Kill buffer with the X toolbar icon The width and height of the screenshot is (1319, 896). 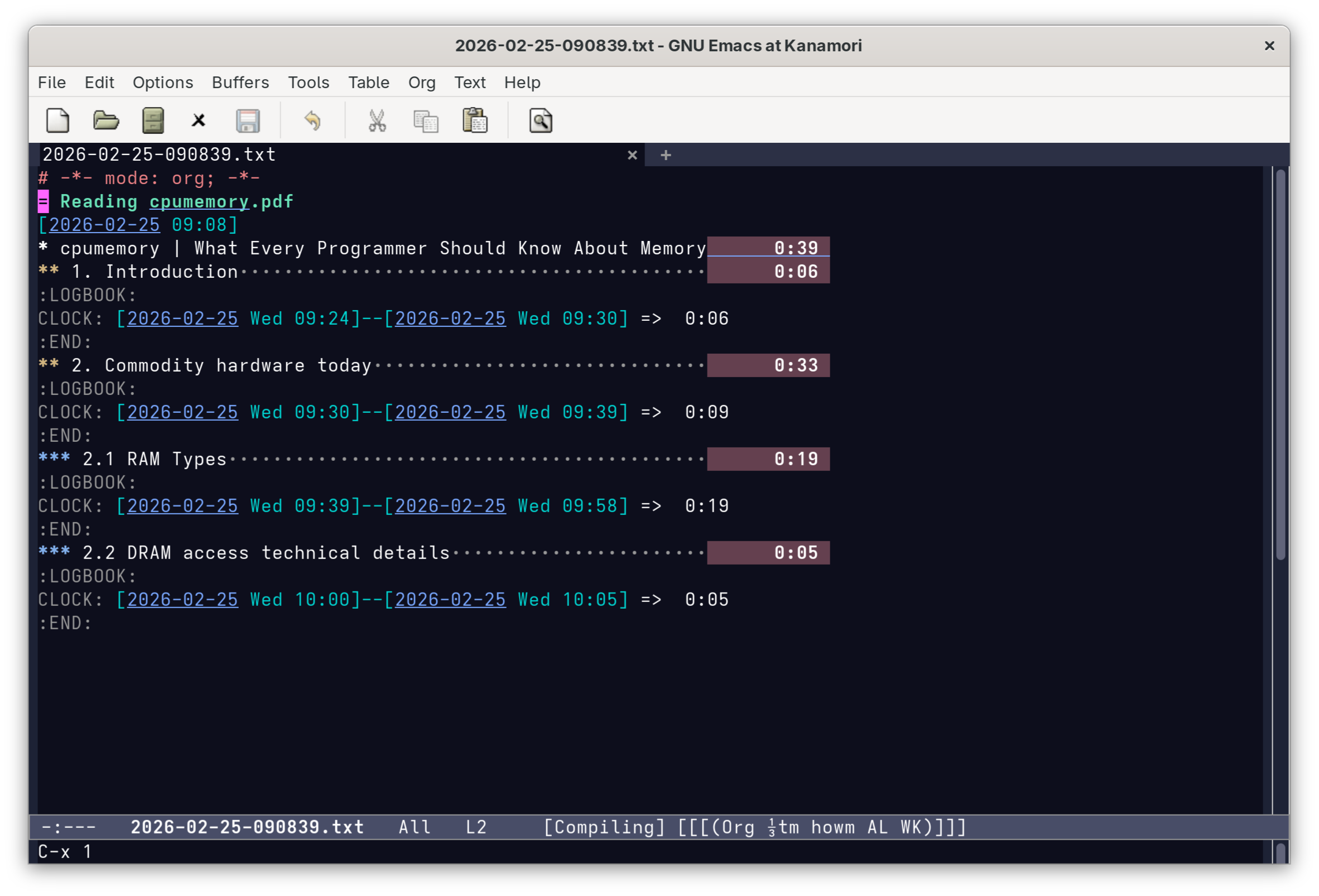point(198,121)
